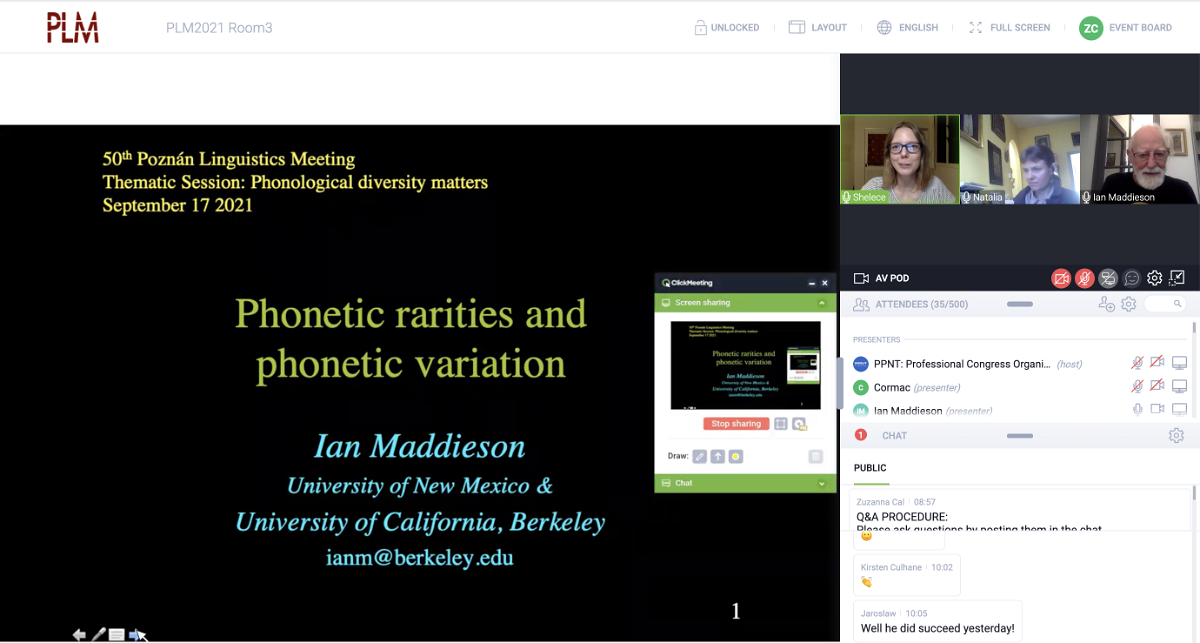Viewport: 1200px width, 643px height.
Task: Click Ian Maddieson's video thumbnail
Action: [x=1140, y=159]
